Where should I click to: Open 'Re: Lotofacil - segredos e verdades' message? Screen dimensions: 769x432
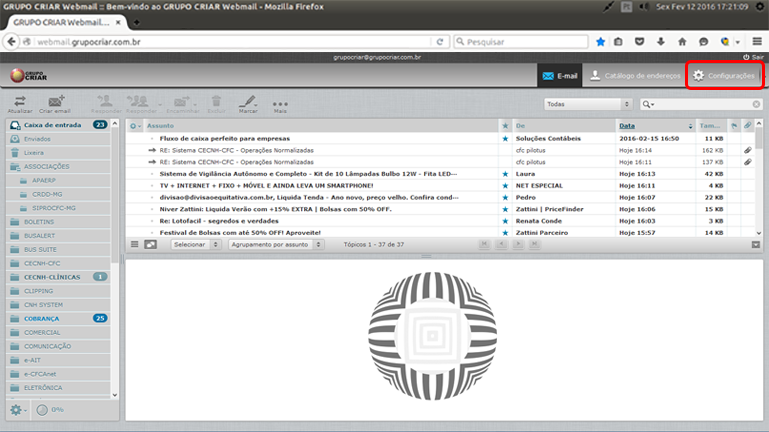(219, 221)
